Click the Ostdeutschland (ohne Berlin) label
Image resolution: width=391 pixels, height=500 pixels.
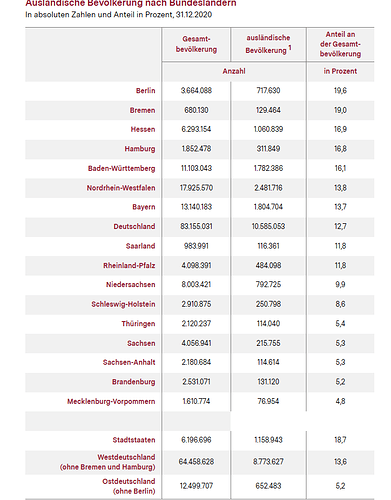129,486
